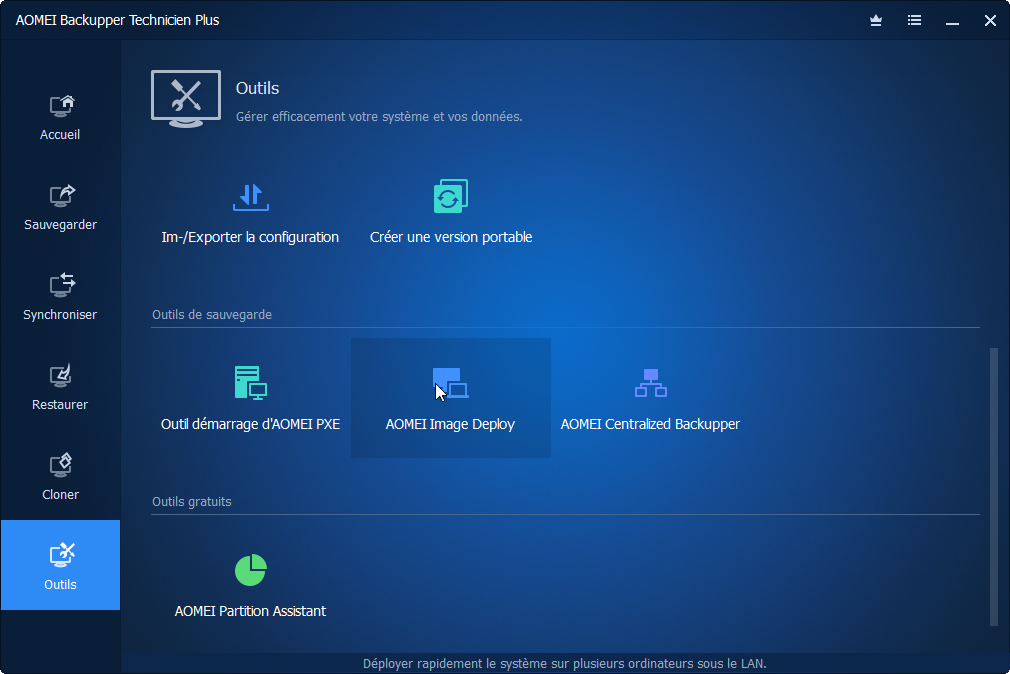
Task: Open the AOMEI Image Deploy icon
Action: [x=450, y=383]
